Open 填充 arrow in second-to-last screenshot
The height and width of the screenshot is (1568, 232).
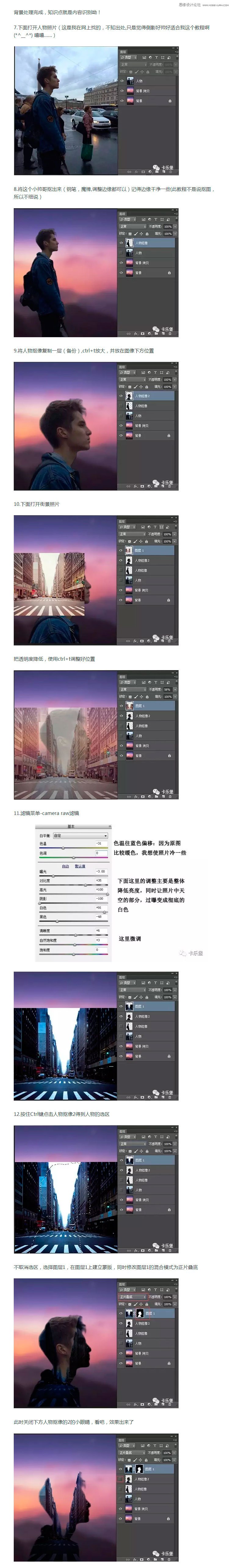click(x=175, y=1305)
